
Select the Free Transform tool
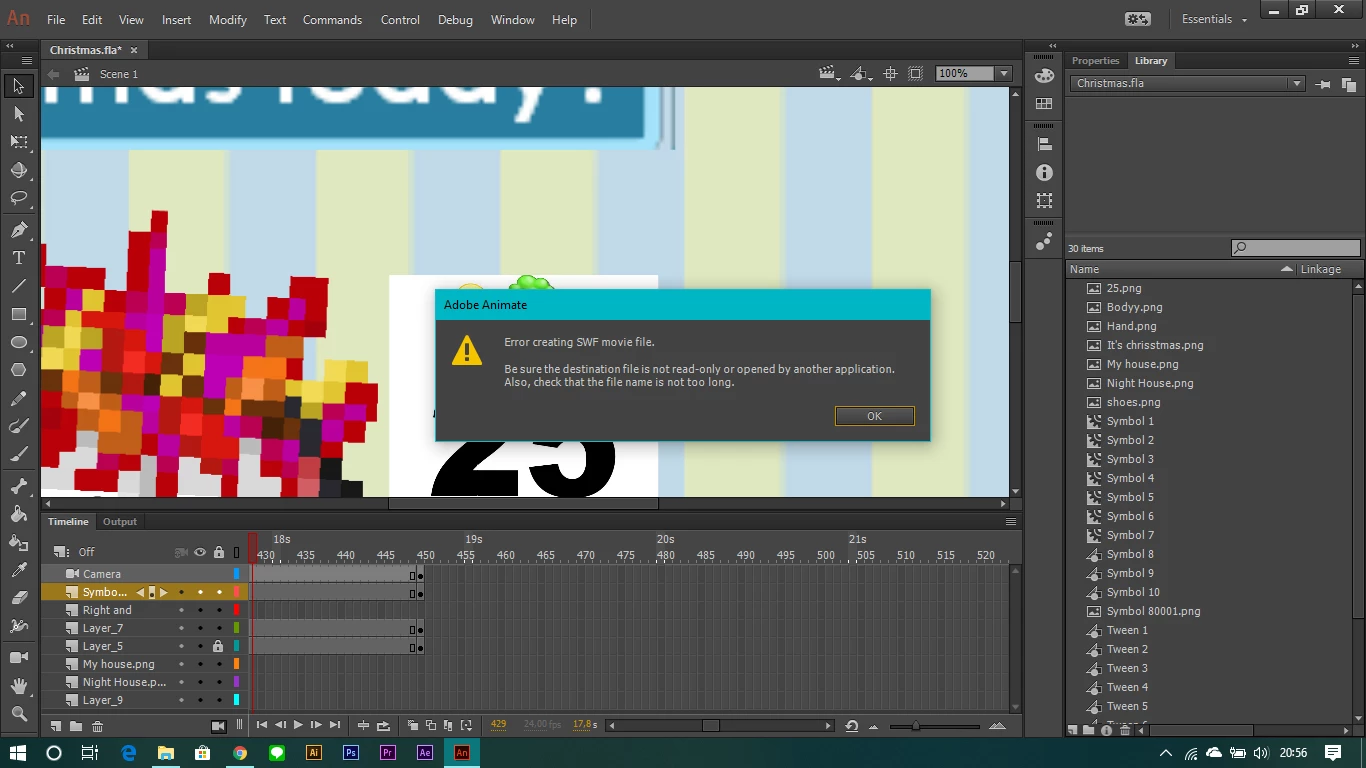click(18, 142)
